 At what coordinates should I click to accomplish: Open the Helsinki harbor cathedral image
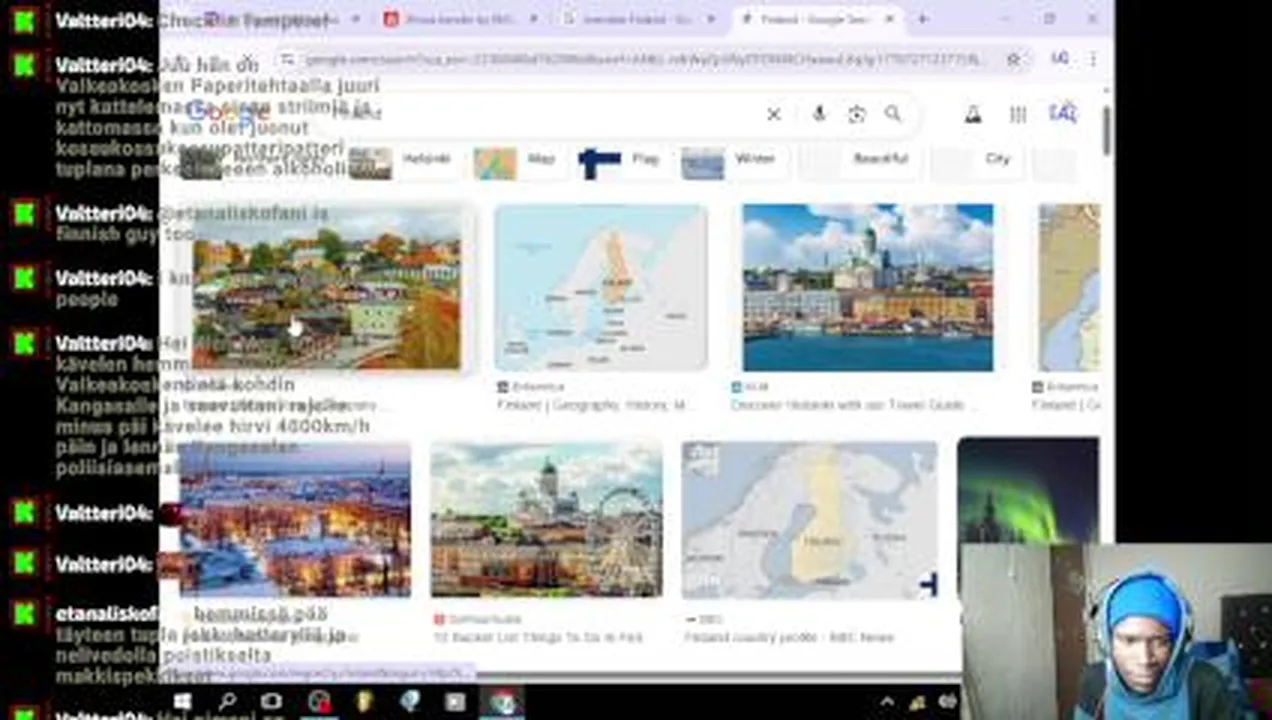[867, 287]
